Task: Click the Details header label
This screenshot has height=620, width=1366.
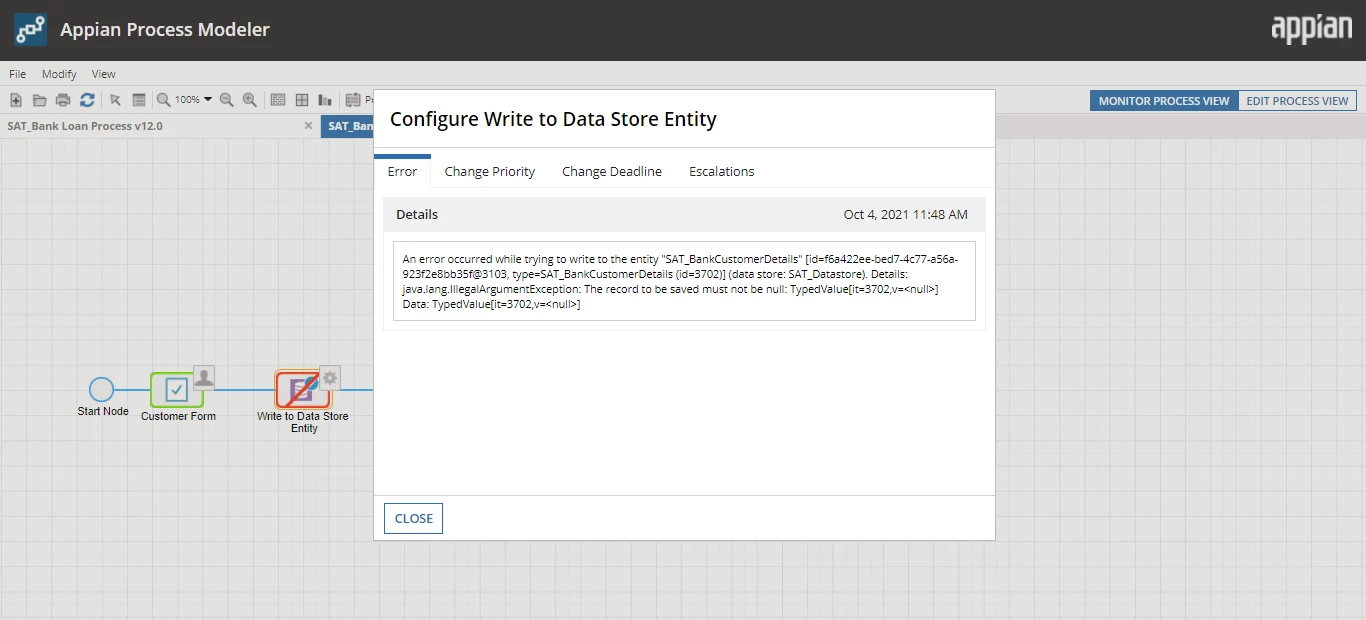Action: [x=417, y=214]
